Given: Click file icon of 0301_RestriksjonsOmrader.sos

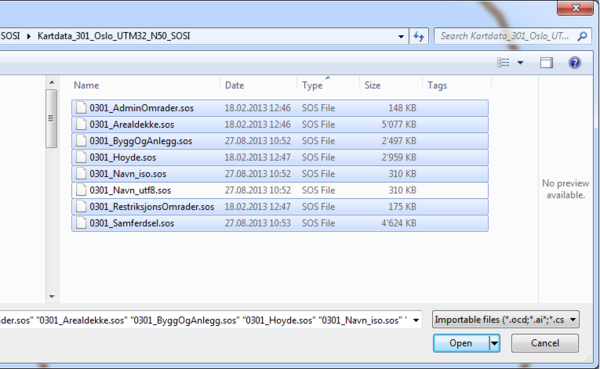Looking at the screenshot, I should (81, 207).
